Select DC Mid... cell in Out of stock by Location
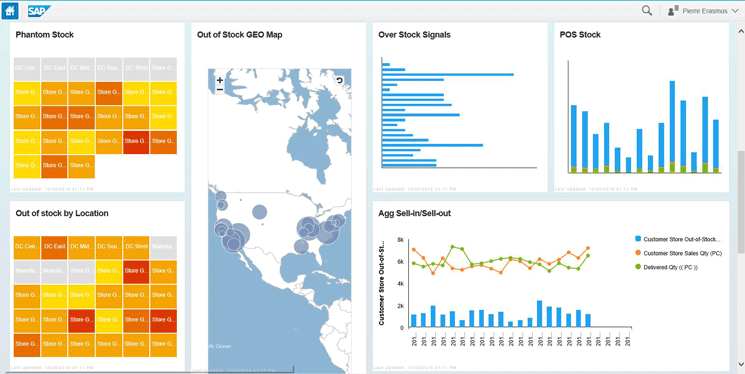 (x=81, y=247)
